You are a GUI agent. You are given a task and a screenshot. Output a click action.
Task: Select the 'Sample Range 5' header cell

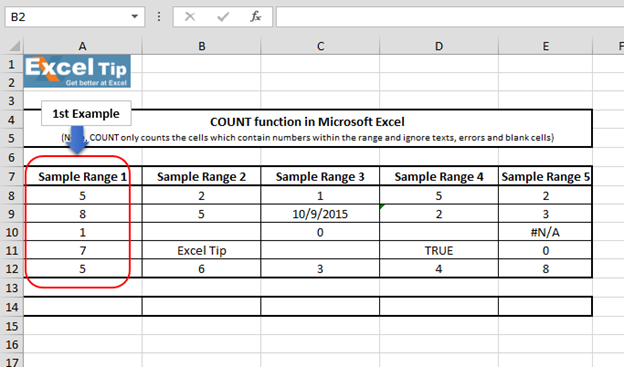546,176
